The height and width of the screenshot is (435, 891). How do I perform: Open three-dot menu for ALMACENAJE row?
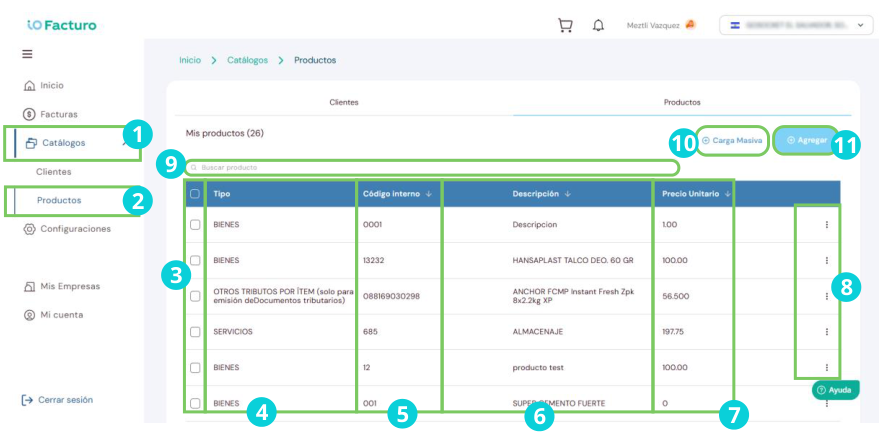[x=826, y=332]
